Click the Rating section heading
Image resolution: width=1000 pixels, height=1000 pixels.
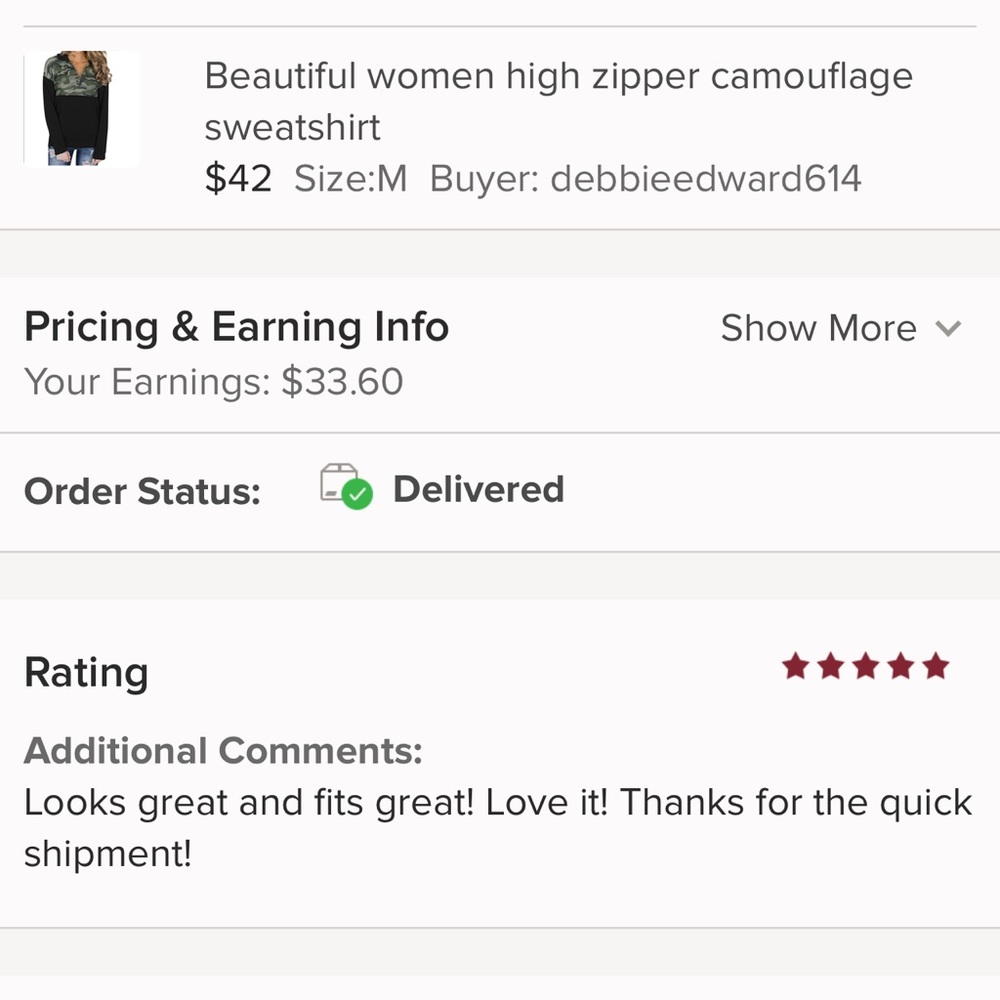[x=85, y=672]
